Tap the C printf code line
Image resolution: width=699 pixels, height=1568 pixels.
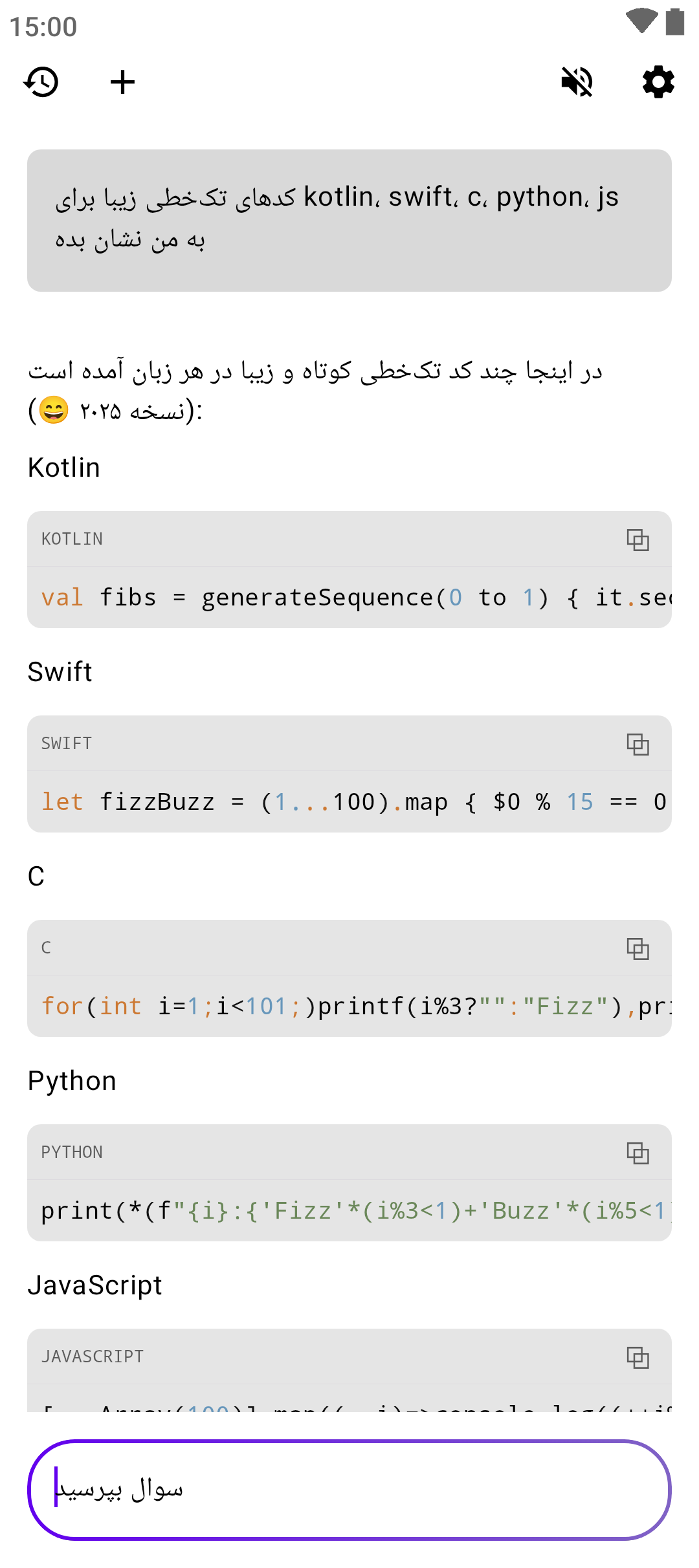349,1007
